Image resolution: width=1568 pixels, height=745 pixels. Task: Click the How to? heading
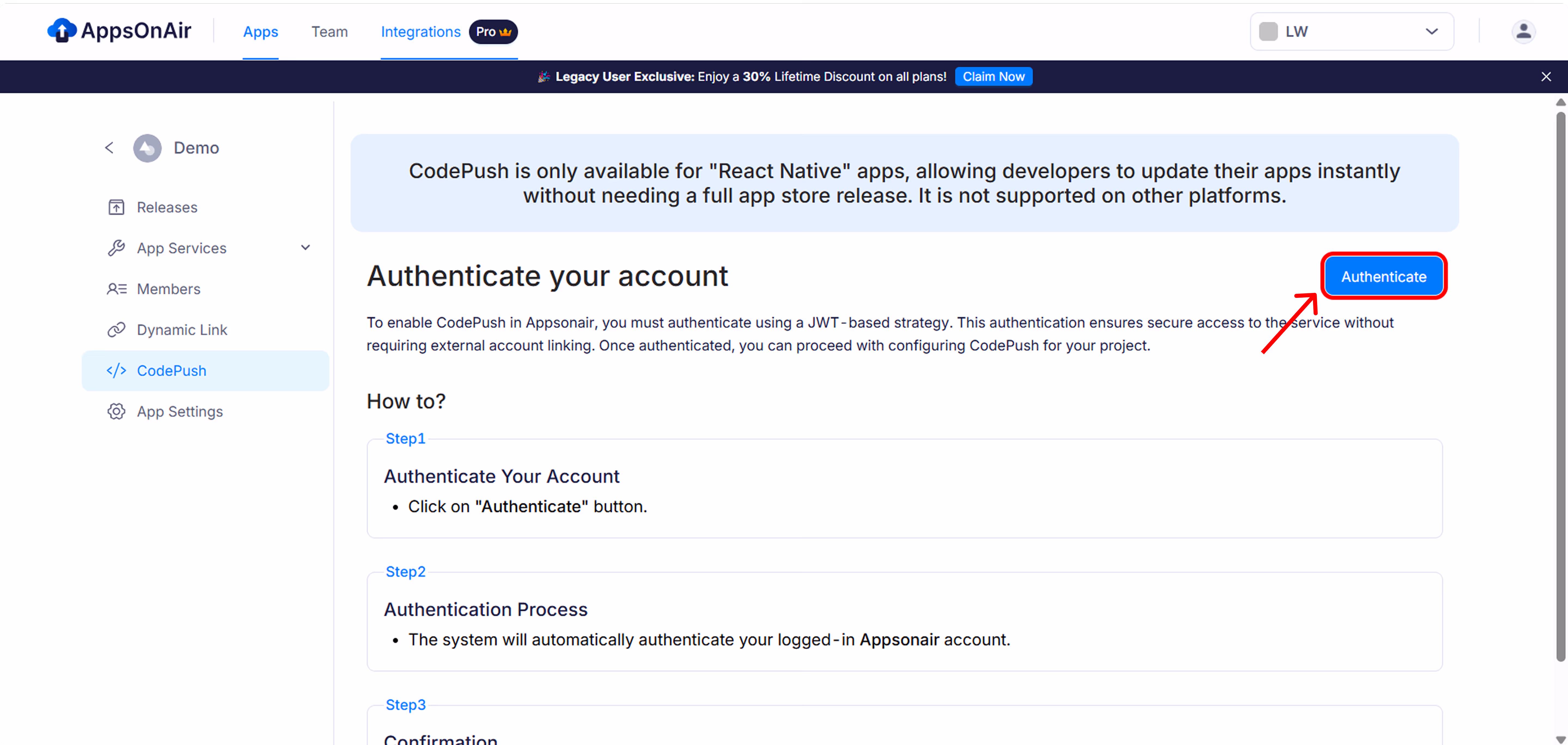point(406,402)
